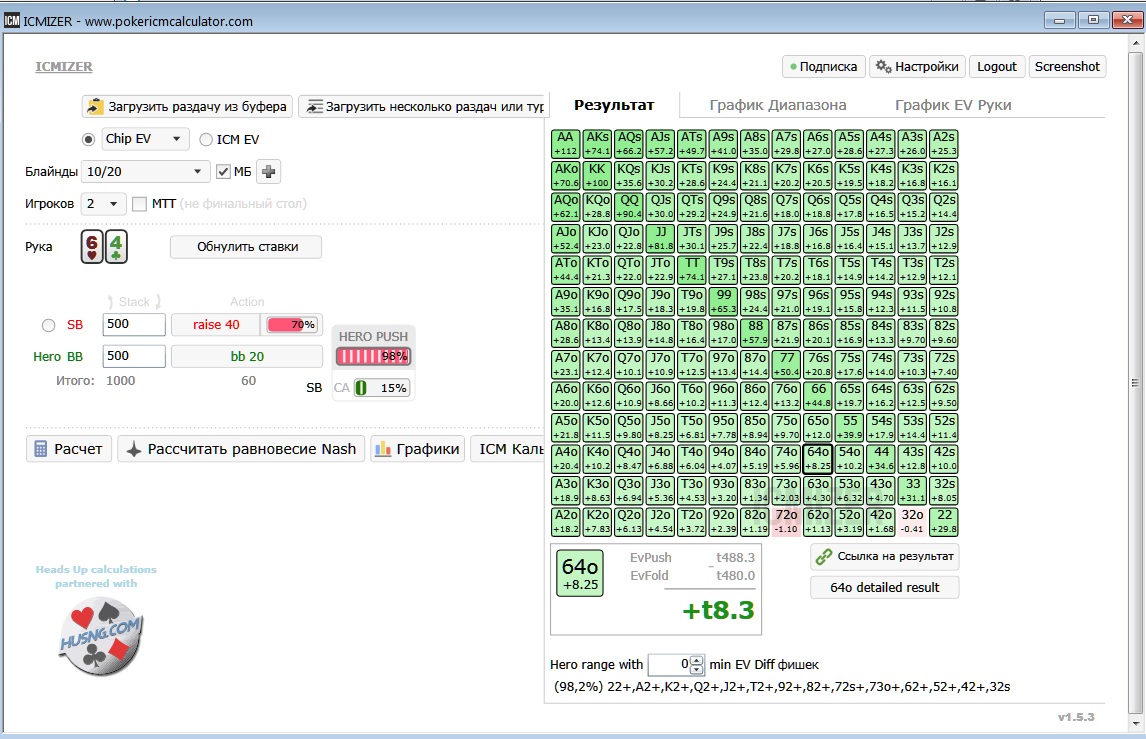
Task: Open the HUSNG.COM partner logo
Action: [x=100, y=634]
